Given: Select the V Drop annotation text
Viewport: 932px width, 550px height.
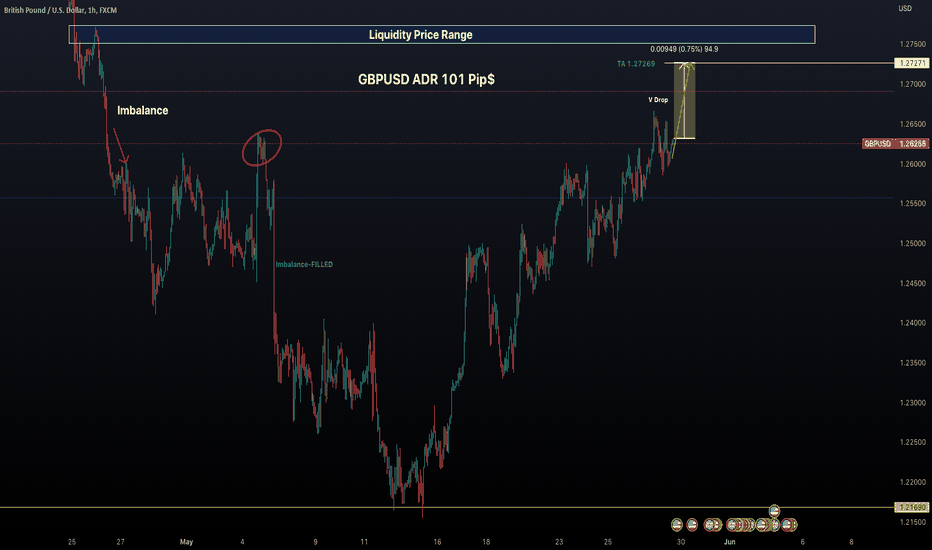Looking at the screenshot, I should pos(658,100).
